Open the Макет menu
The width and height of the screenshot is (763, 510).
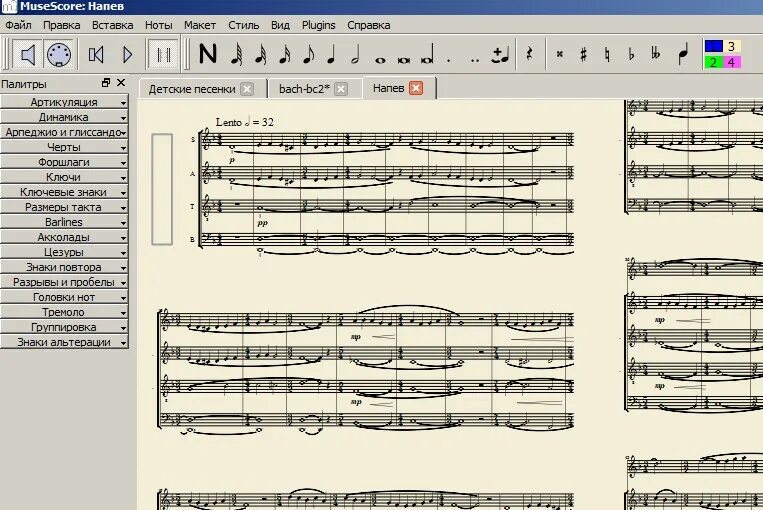200,25
